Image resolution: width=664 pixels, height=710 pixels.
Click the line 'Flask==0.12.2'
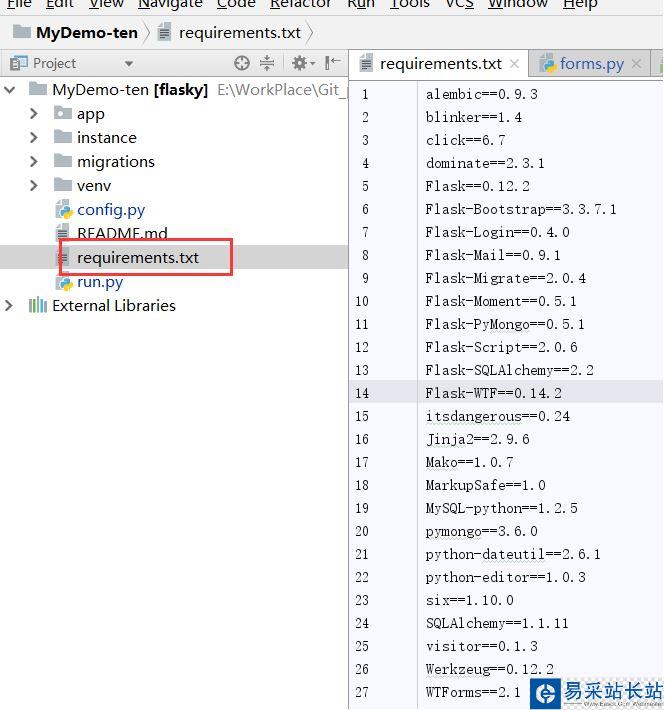click(477, 186)
